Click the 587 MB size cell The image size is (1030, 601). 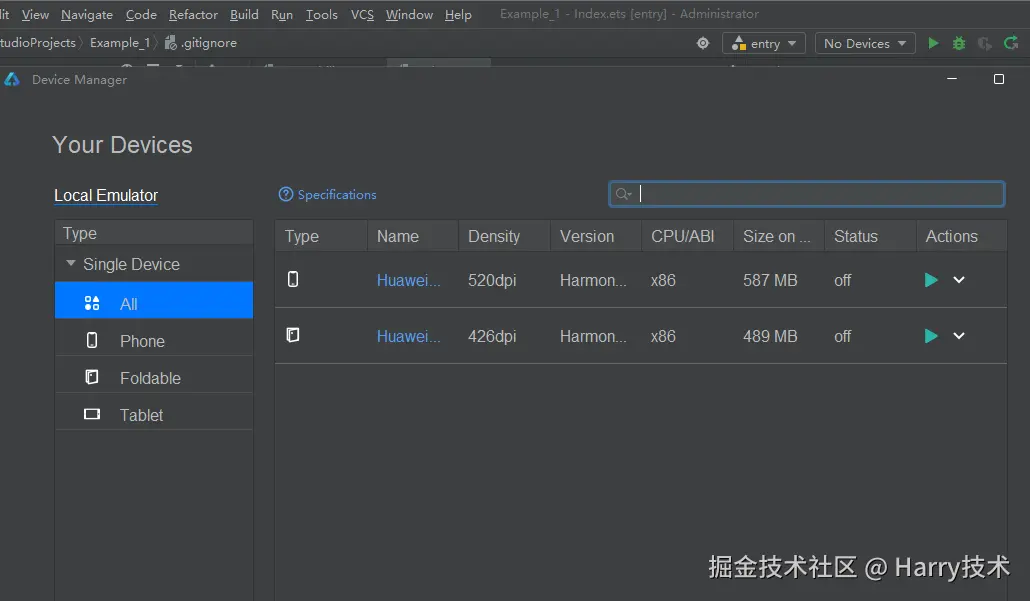(770, 280)
